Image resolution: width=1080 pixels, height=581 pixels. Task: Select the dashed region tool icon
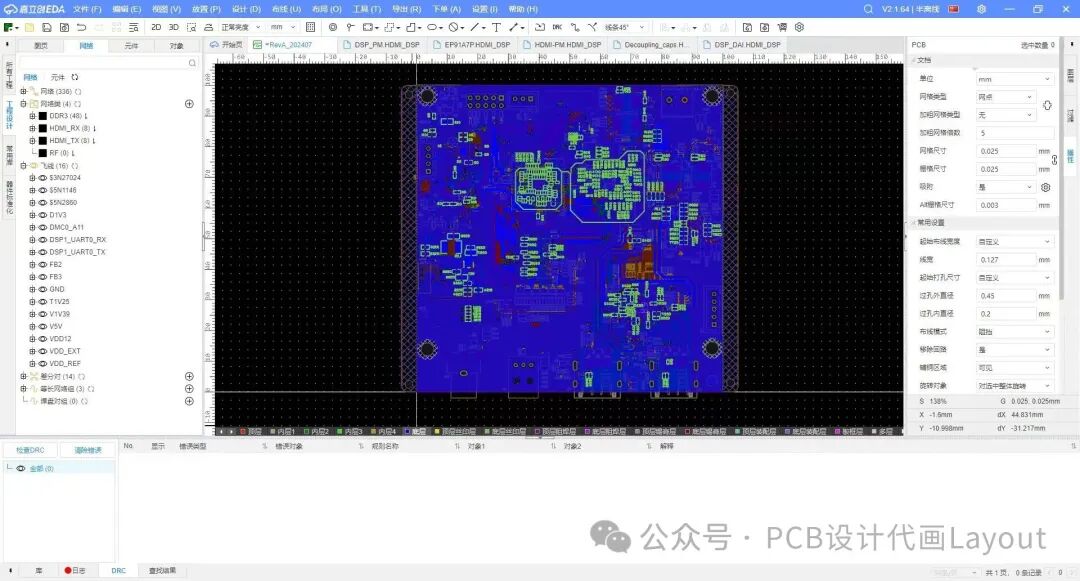(x=390, y=28)
